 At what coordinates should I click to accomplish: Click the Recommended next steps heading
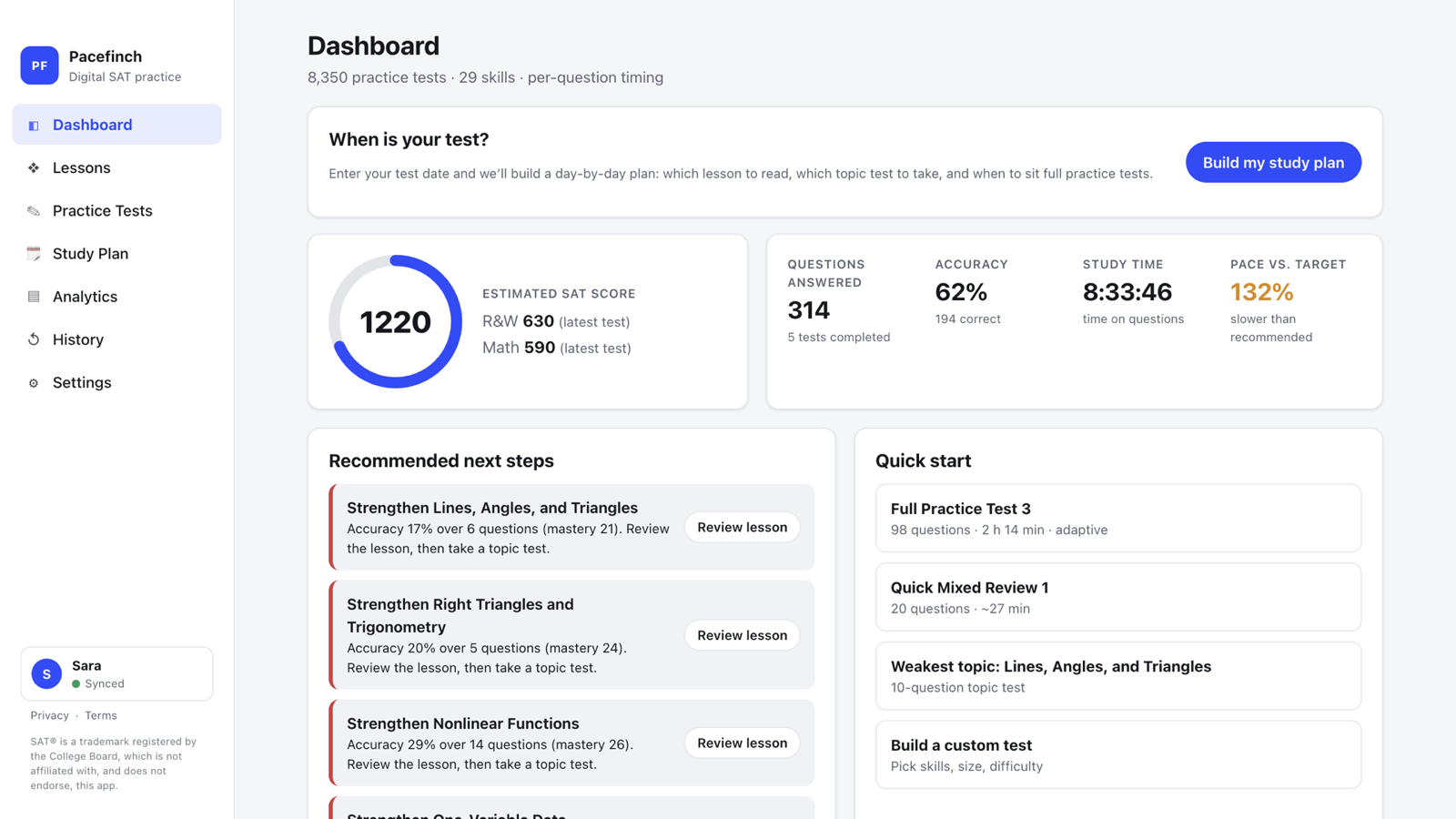(441, 461)
